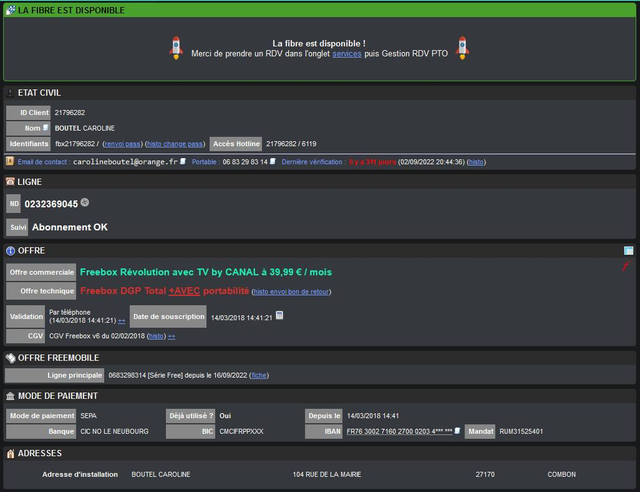Click the Freebox DGP Total technical offer text
Screen dimensions: 640x492
tap(164, 291)
